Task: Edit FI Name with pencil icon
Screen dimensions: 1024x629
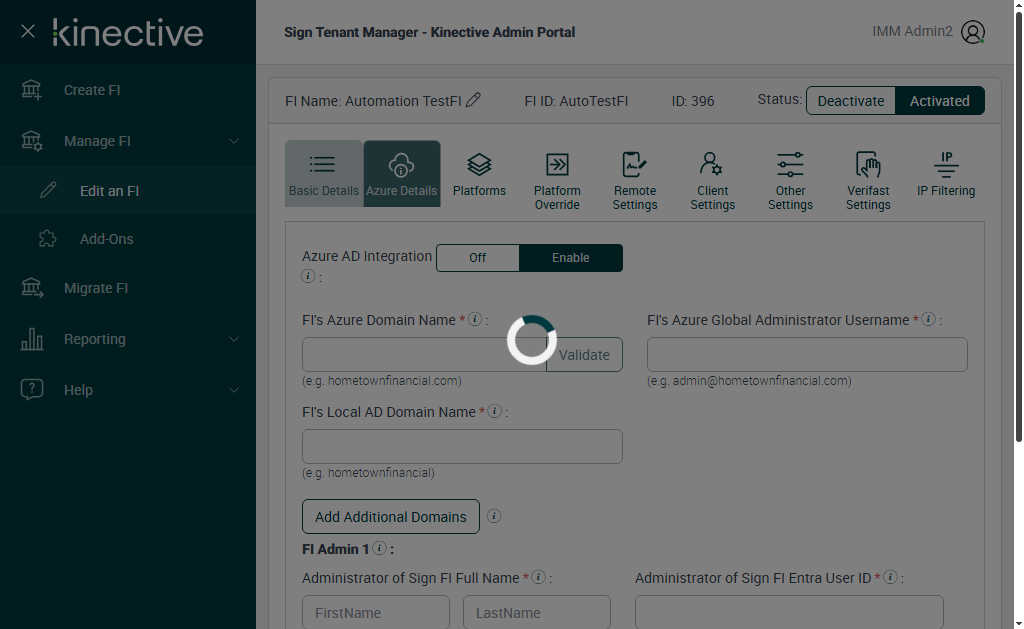Action: pos(473,100)
